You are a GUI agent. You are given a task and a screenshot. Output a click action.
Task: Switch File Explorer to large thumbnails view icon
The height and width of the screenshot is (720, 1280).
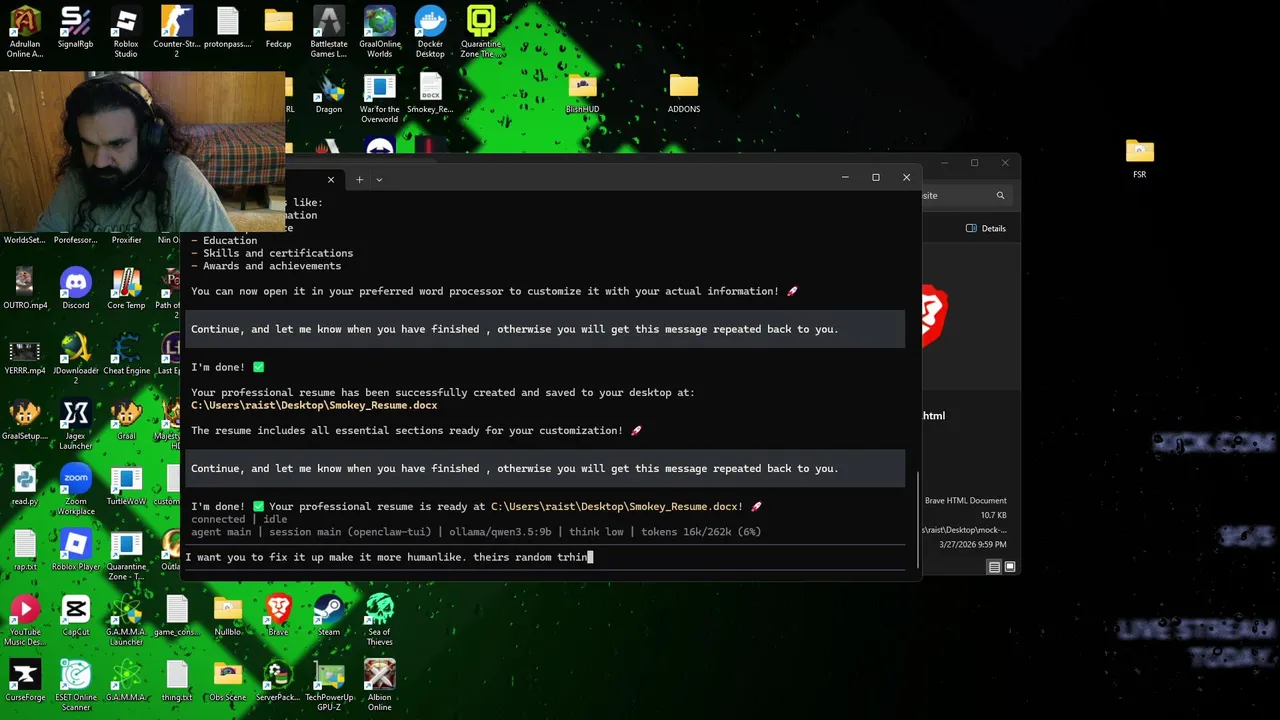pos(1010,567)
